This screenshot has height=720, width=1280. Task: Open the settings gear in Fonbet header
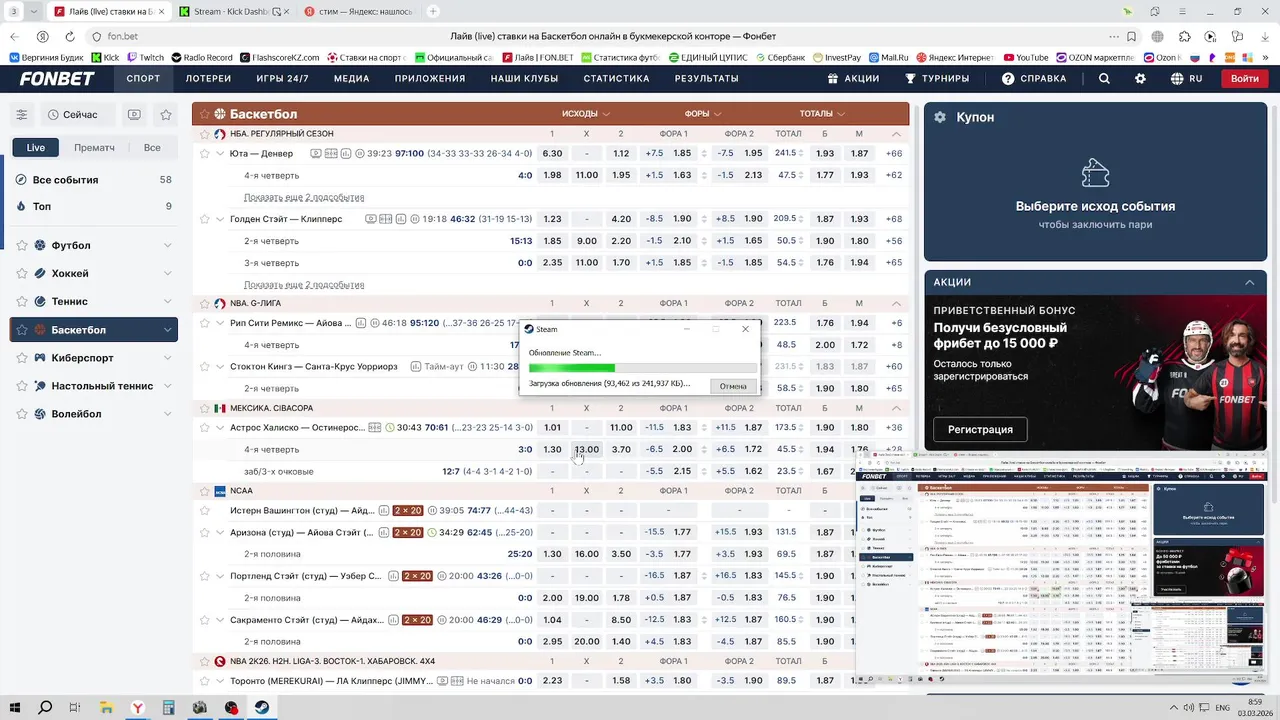(x=1141, y=79)
